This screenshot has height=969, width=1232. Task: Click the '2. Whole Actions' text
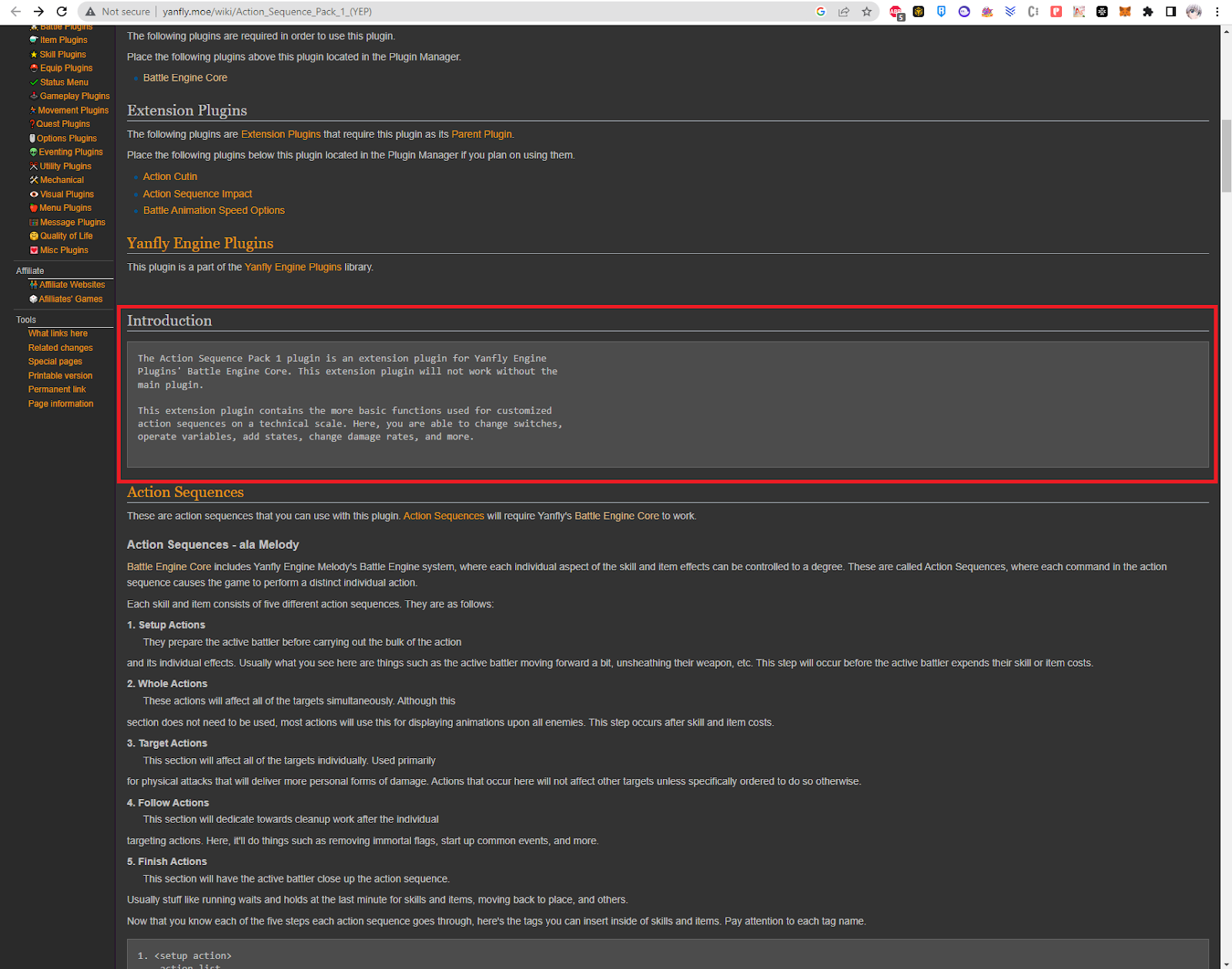[x=167, y=684]
